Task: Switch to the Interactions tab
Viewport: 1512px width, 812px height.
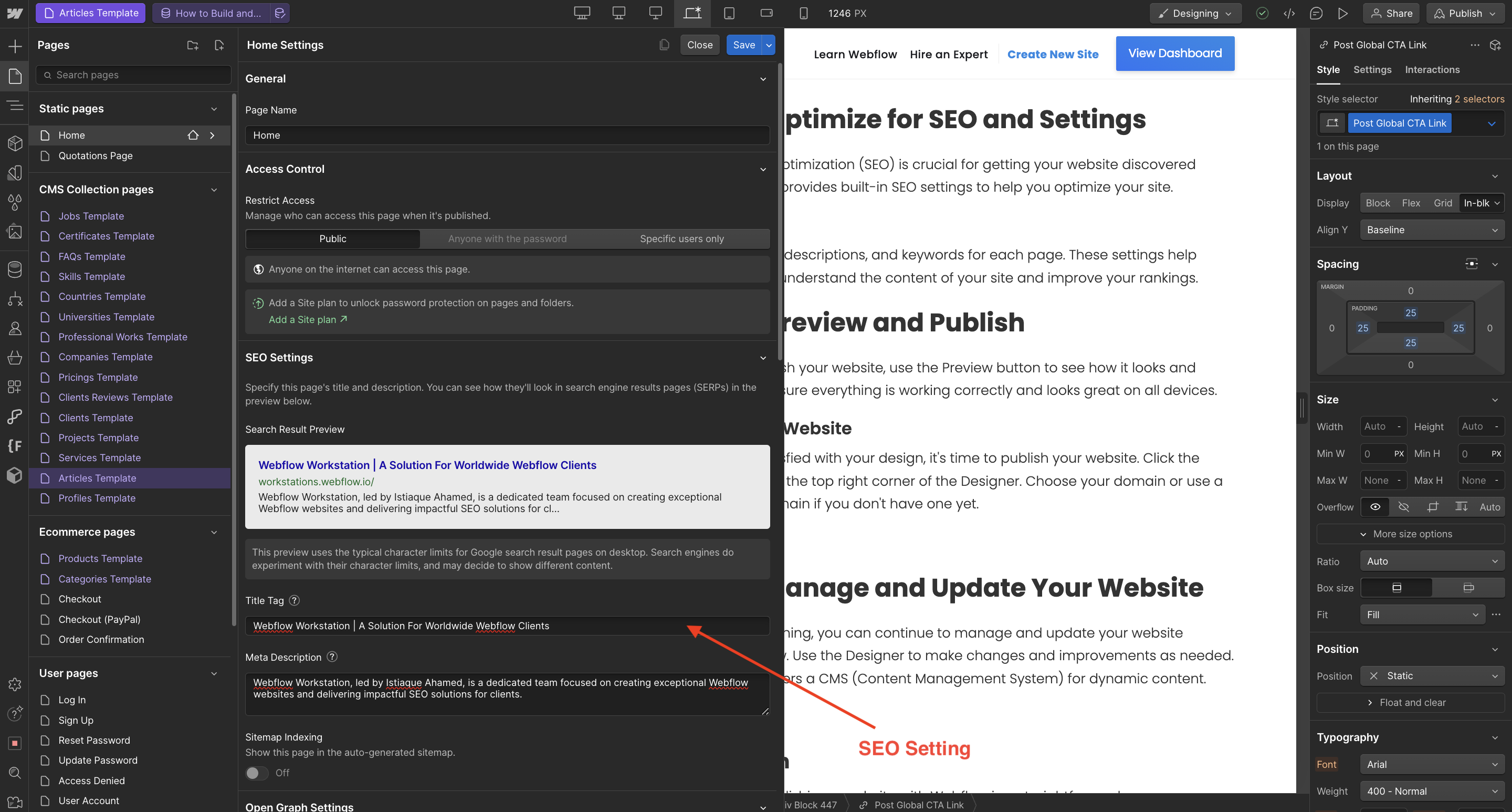Action: point(1432,69)
